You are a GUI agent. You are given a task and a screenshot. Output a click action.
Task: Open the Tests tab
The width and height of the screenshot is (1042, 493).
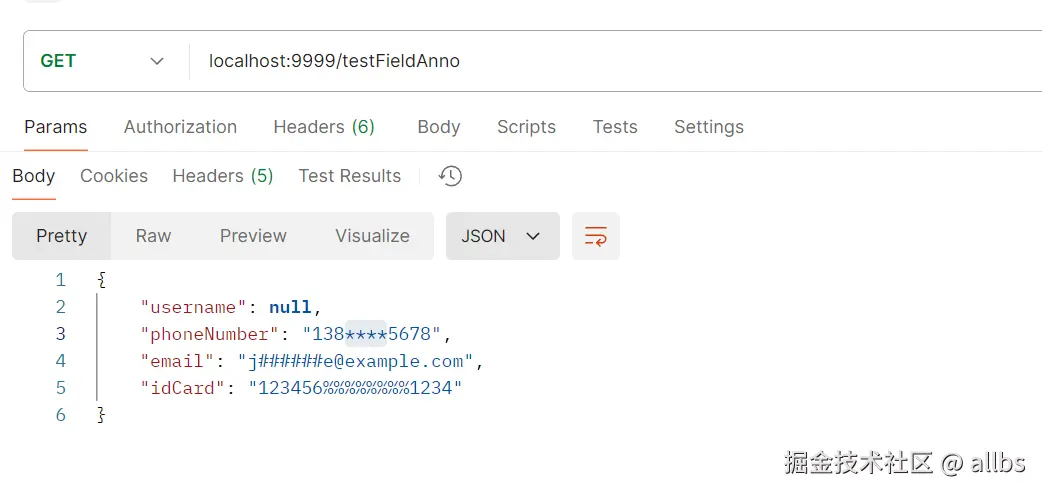(615, 127)
